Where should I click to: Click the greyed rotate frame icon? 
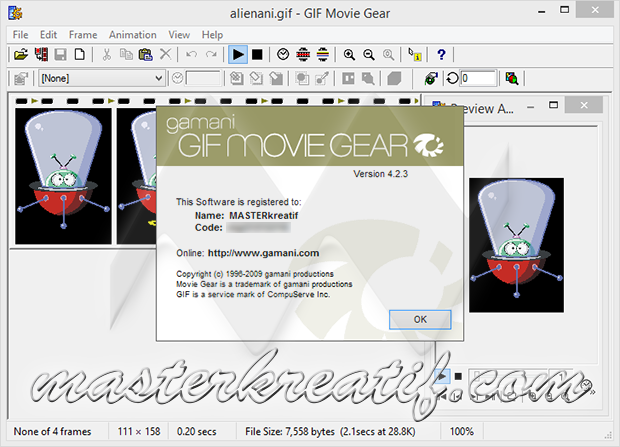pos(256,78)
